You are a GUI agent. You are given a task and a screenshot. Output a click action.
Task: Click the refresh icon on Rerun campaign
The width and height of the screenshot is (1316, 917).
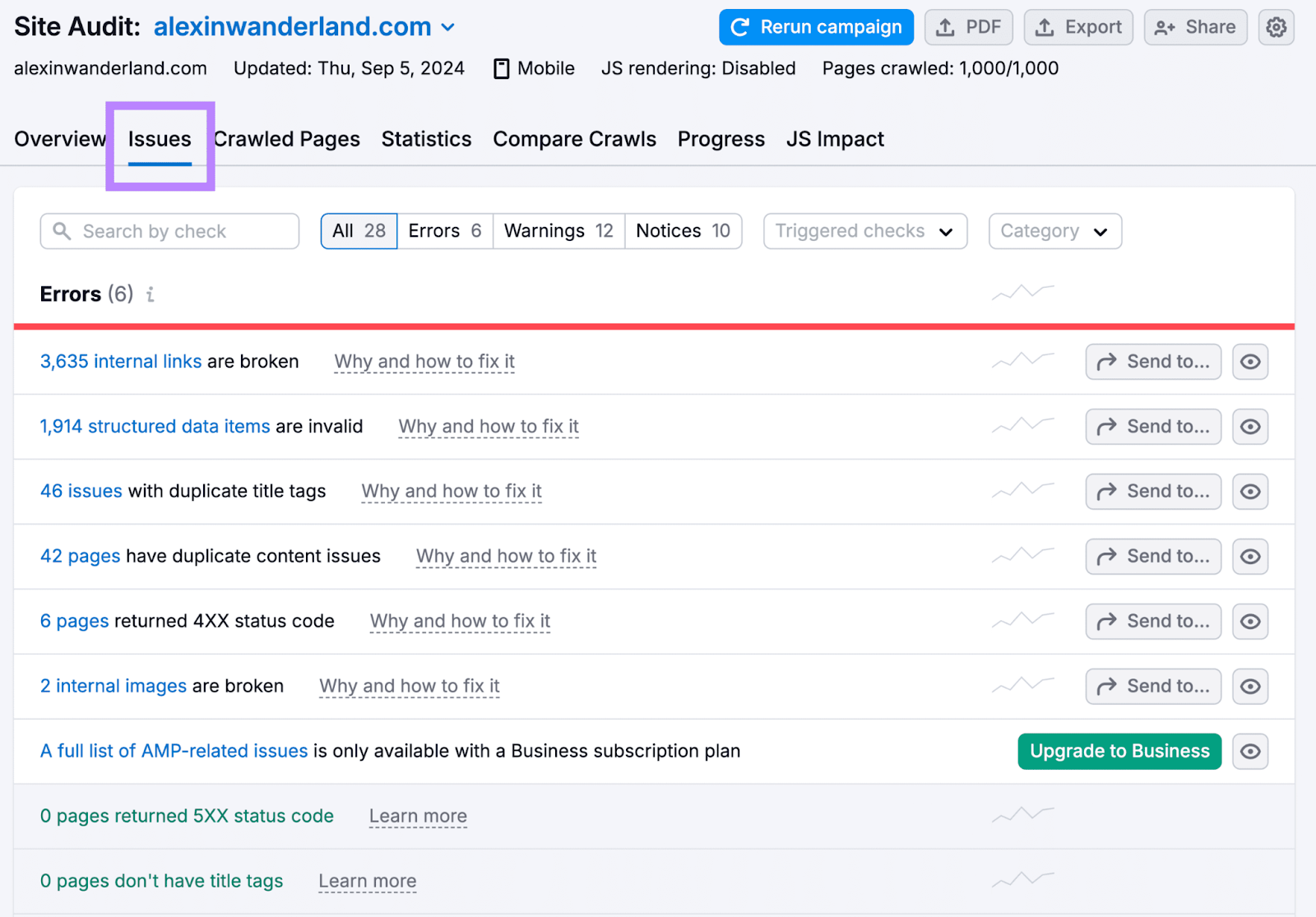click(740, 26)
